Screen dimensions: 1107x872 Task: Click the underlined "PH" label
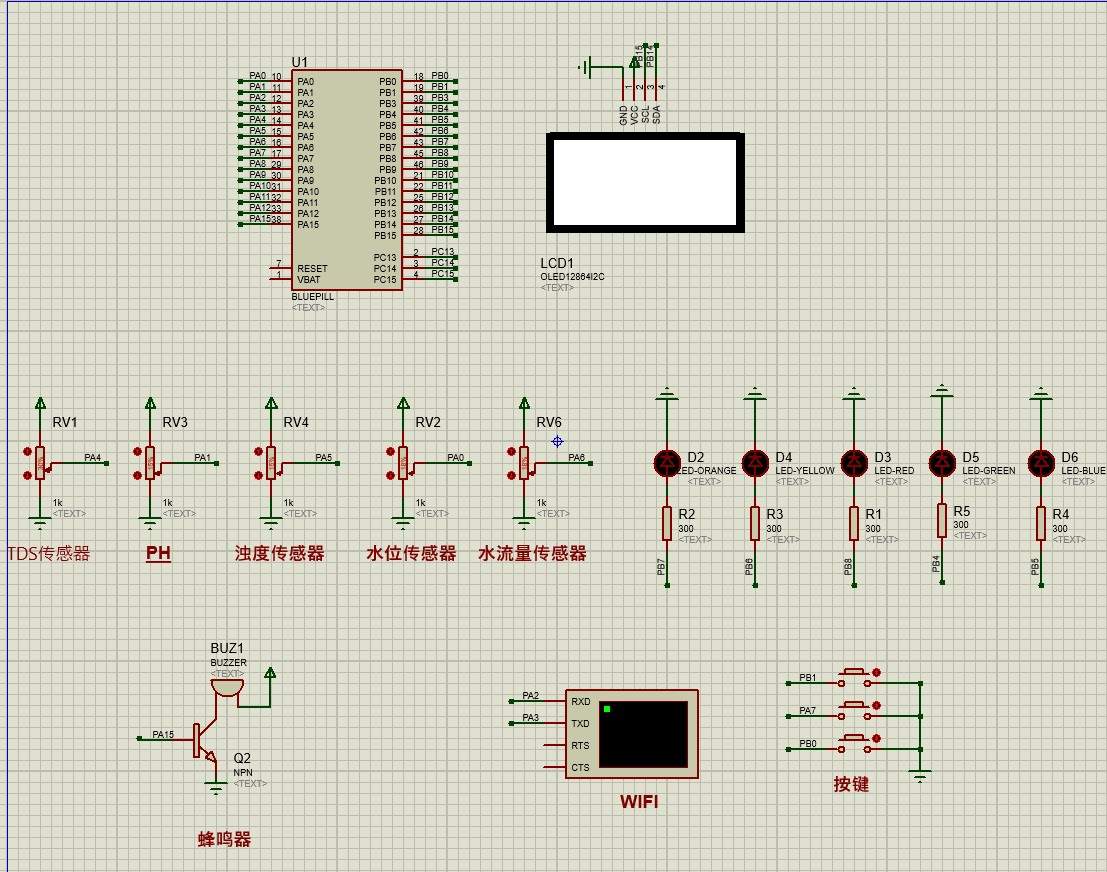click(x=158, y=553)
